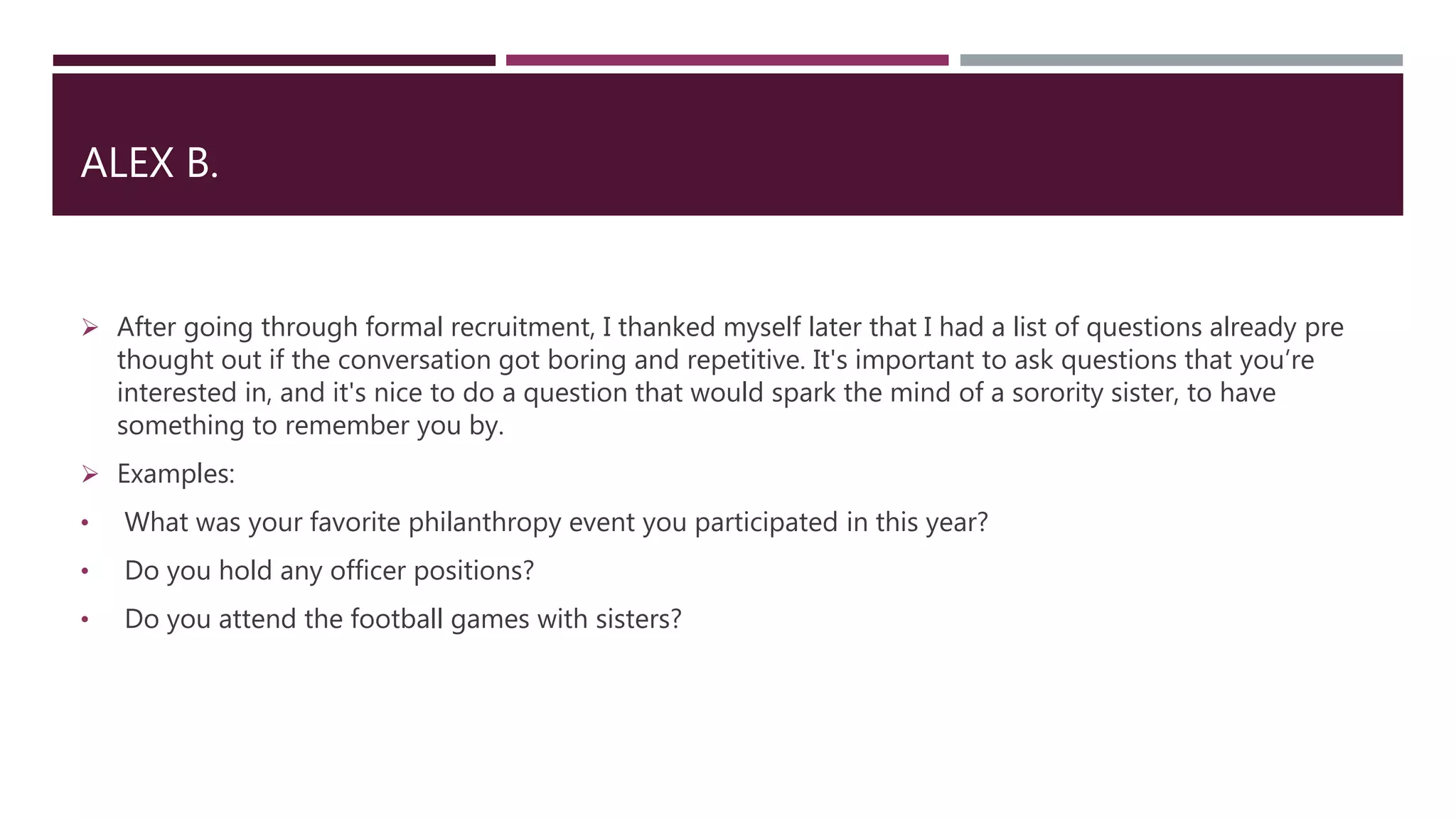Screen dimensions: 1456x819
Task: Select the magenta bar at top center
Action: click(x=727, y=60)
